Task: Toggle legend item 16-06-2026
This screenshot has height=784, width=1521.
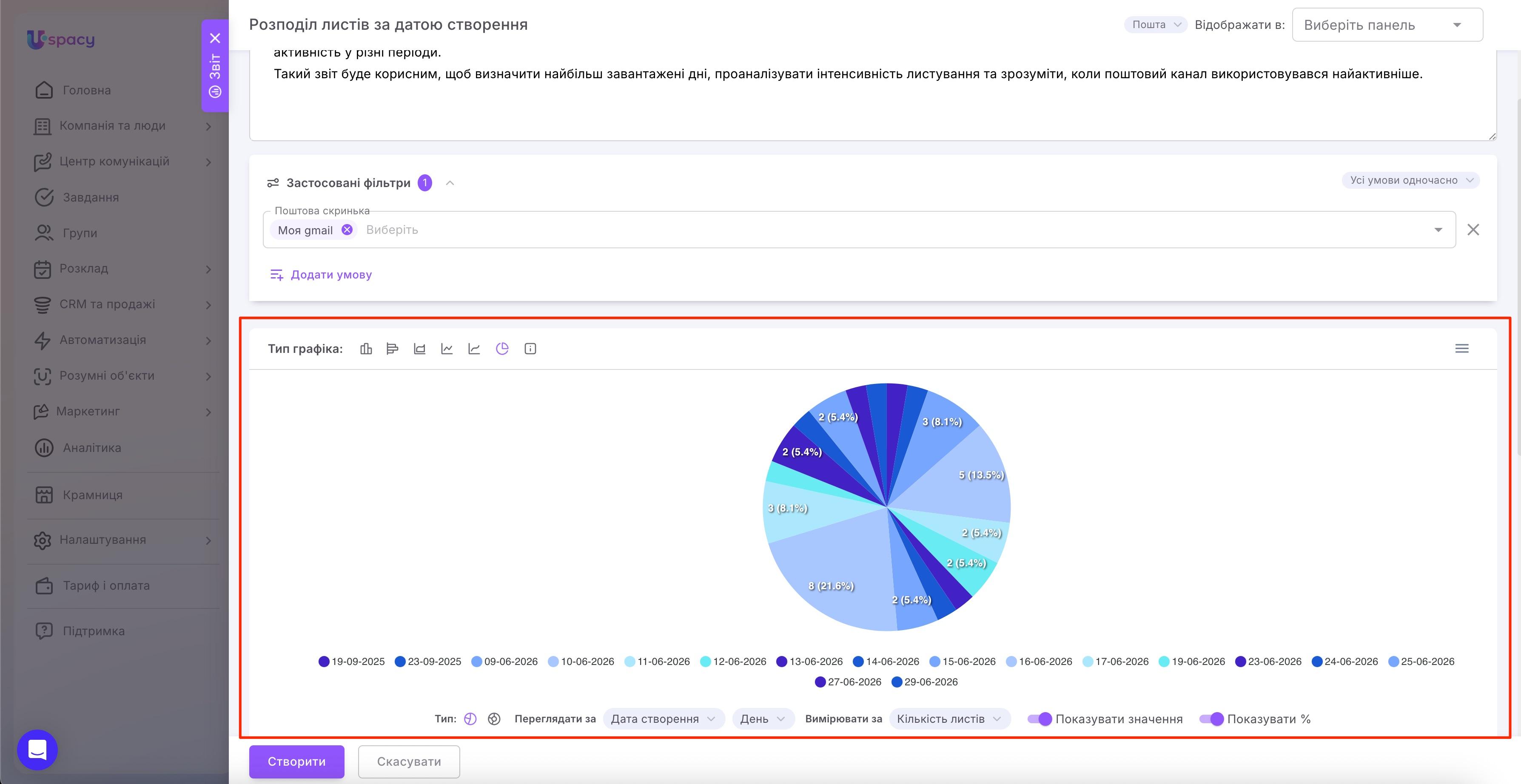Action: click(x=1039, y=661)
